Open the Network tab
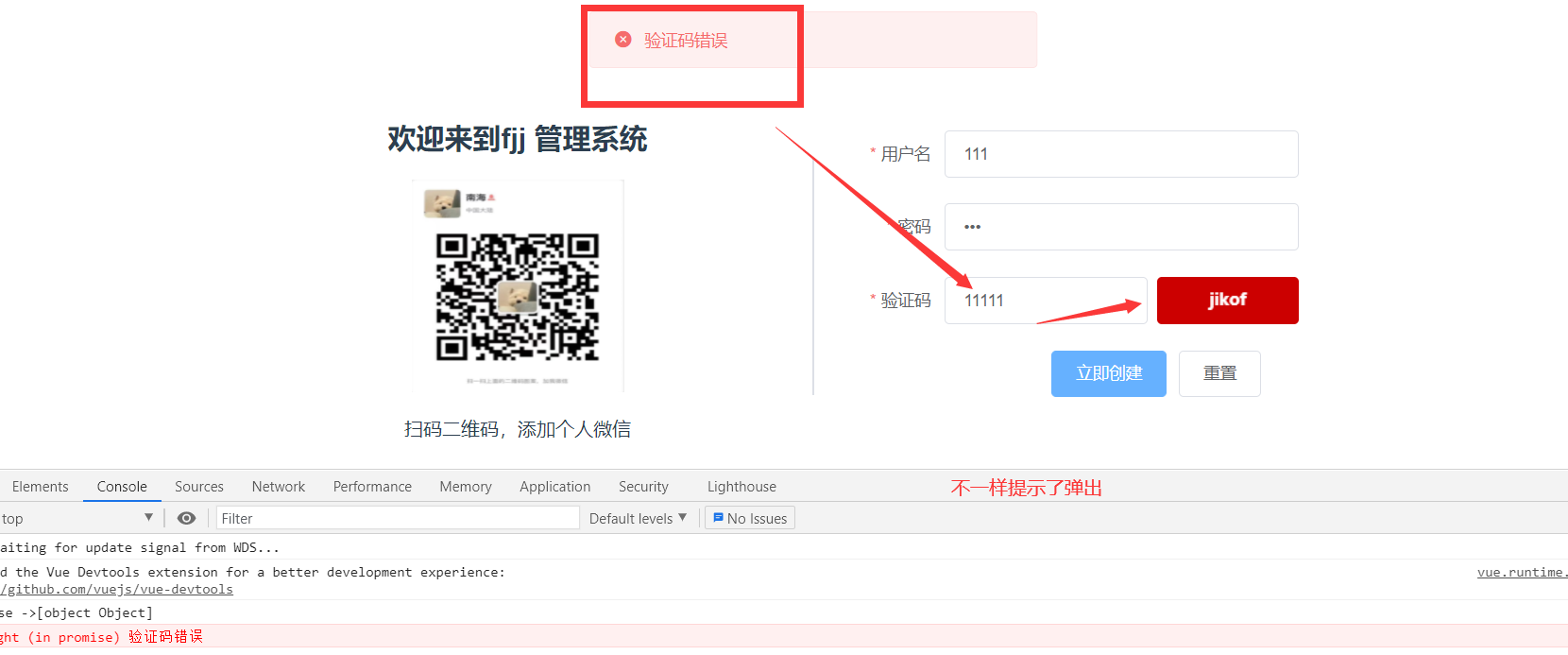1568x655 pixels. pyautogui.click(x=279, y=487)
